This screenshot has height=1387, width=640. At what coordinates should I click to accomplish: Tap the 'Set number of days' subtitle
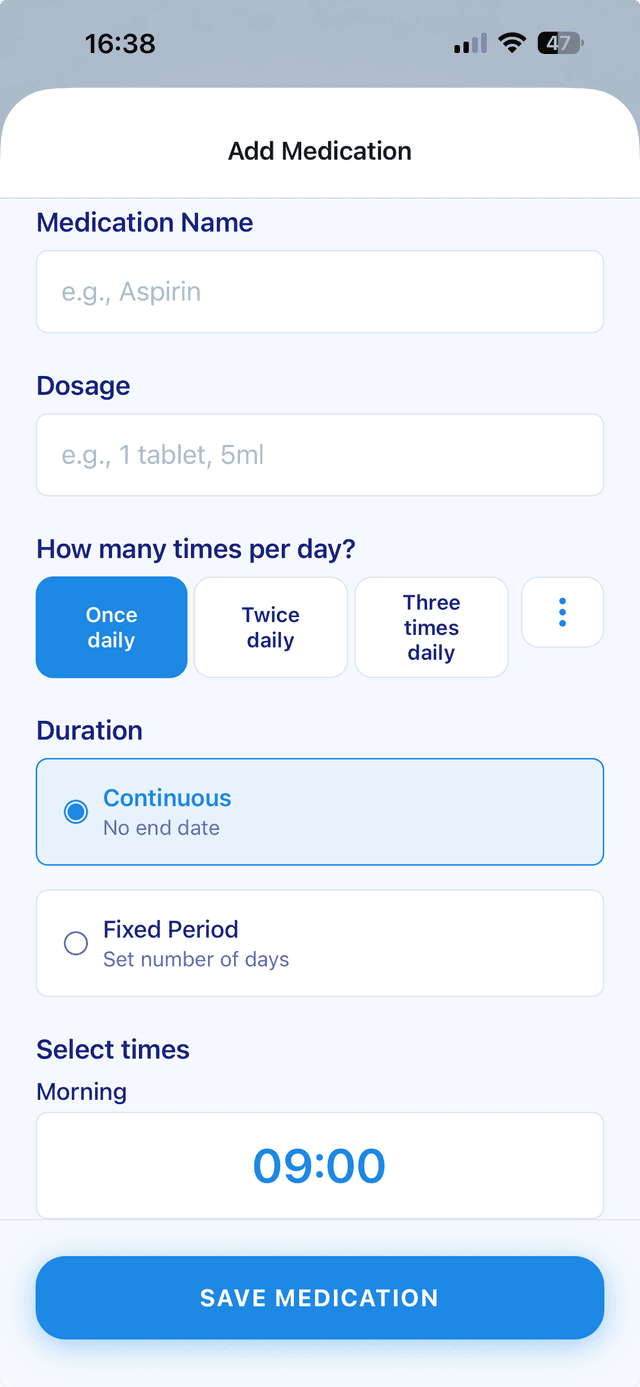[x=196, y=959]
